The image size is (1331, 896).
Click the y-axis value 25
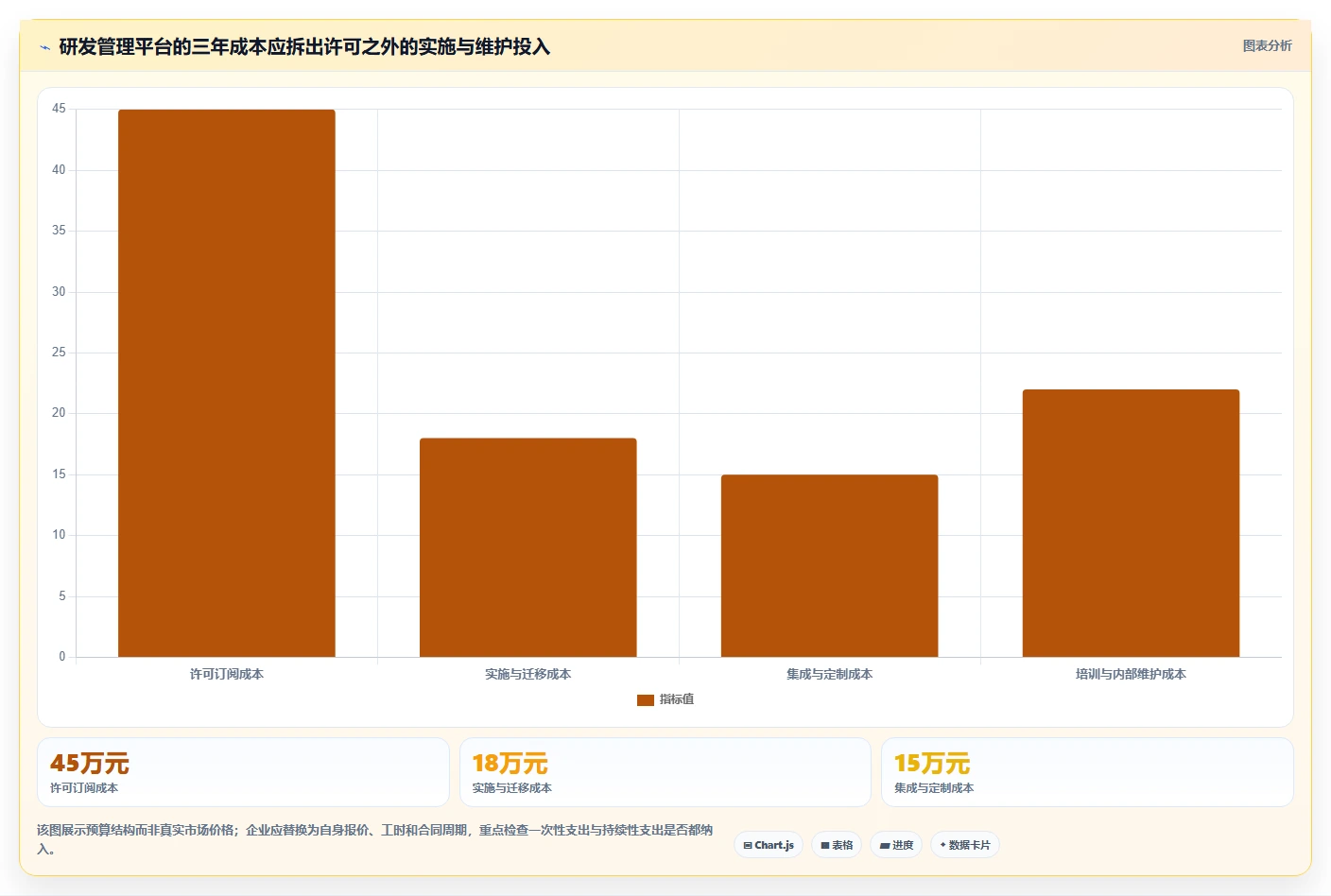(59, 353)
